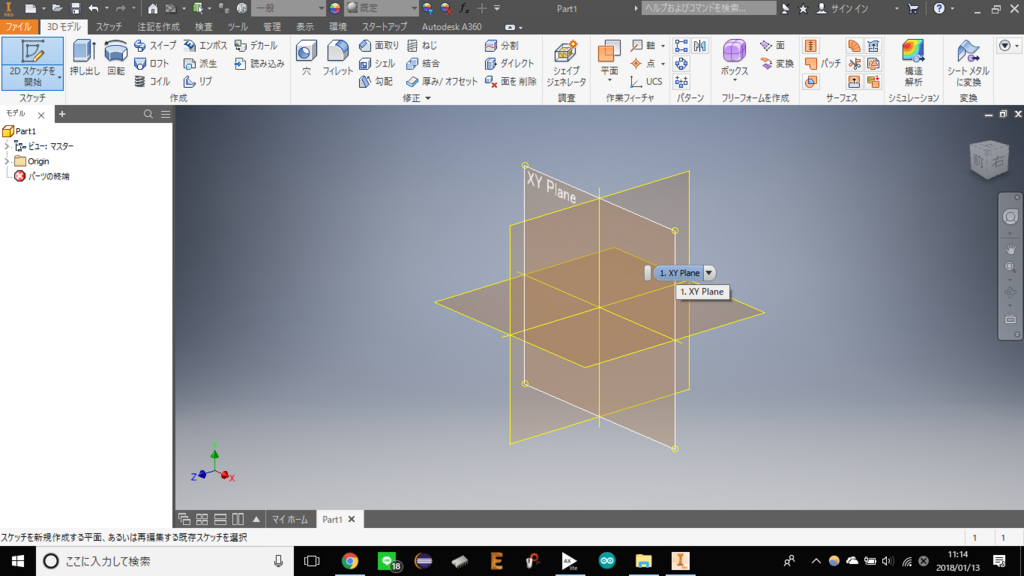
Task: Select the 回転 revolve tool
Action: coord(116,57)
